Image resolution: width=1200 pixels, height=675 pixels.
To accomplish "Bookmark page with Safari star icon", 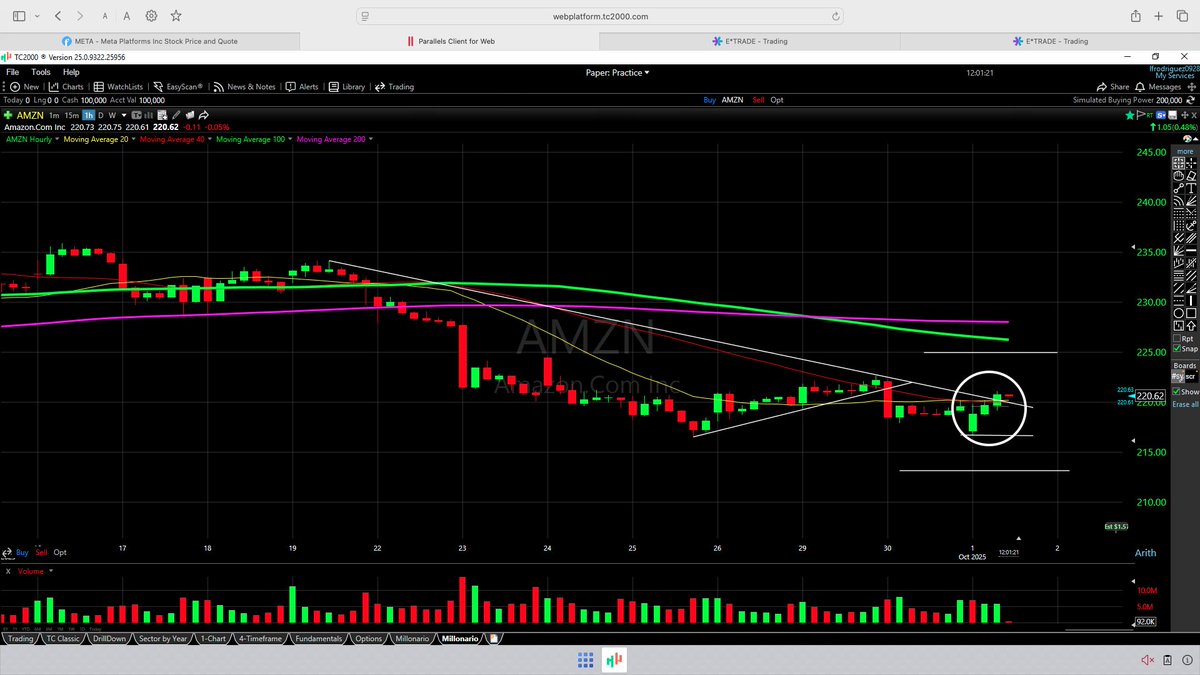I will click(176, 16).
